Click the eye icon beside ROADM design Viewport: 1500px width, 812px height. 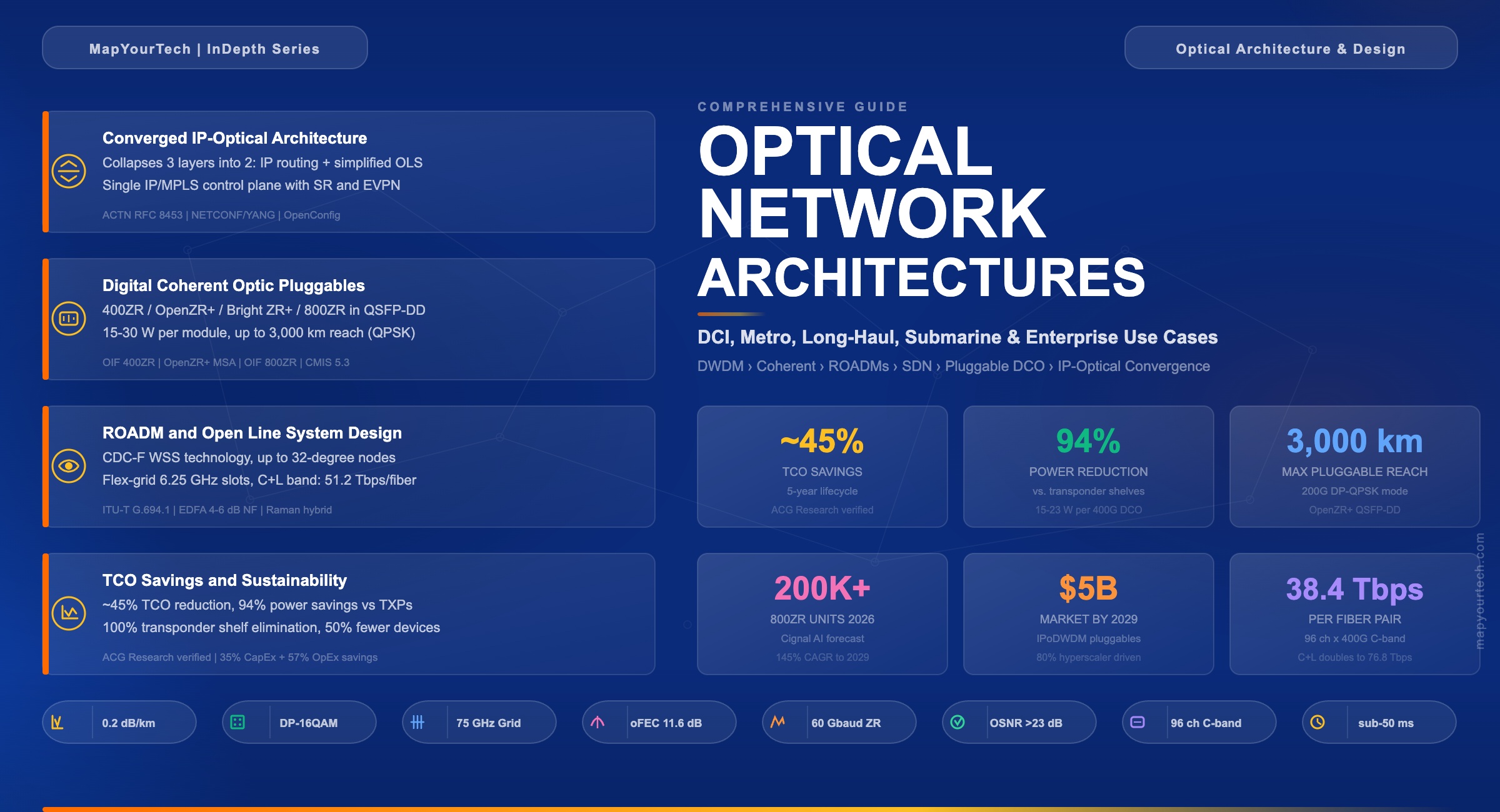[x=69, y=466]
